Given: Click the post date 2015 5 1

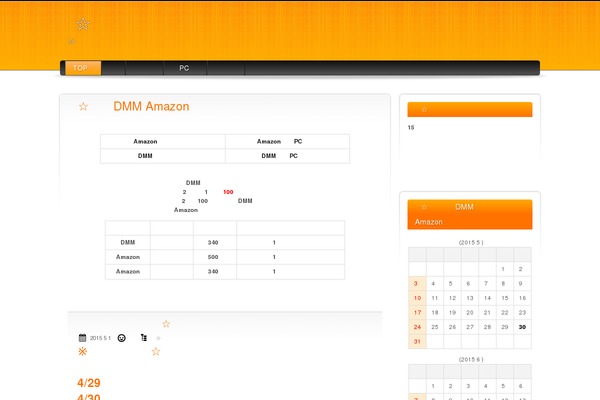Looking at the screenshot, I should [x=100, y=338].
